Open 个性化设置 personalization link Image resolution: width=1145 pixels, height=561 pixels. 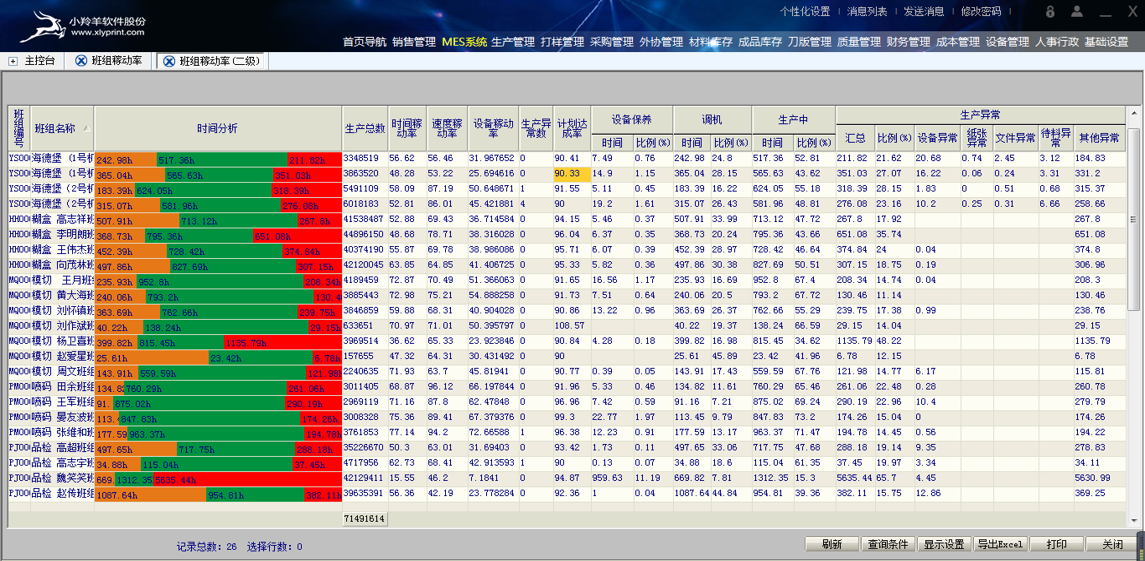click(x=805, y=12)
